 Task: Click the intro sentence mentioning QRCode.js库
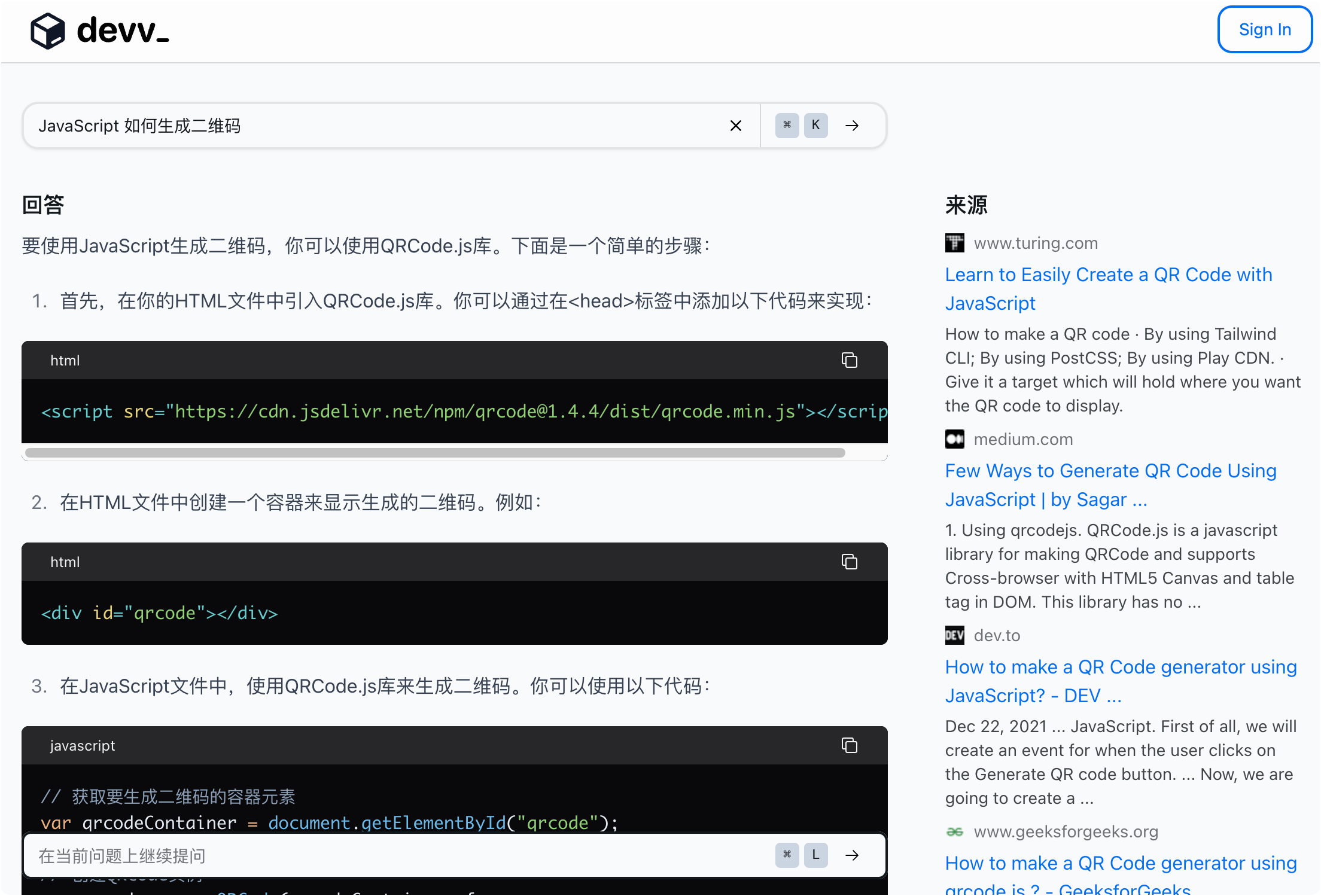pos(366,246)
